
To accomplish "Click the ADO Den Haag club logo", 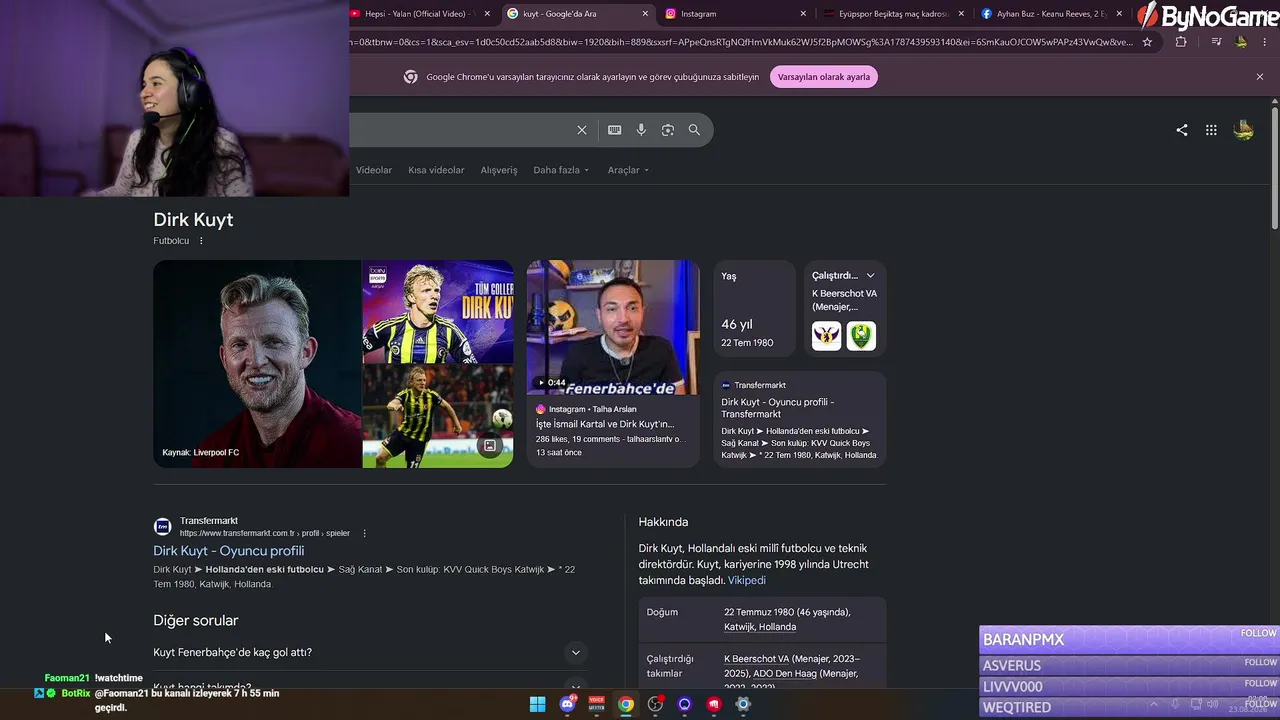I will tap(861, 336).
